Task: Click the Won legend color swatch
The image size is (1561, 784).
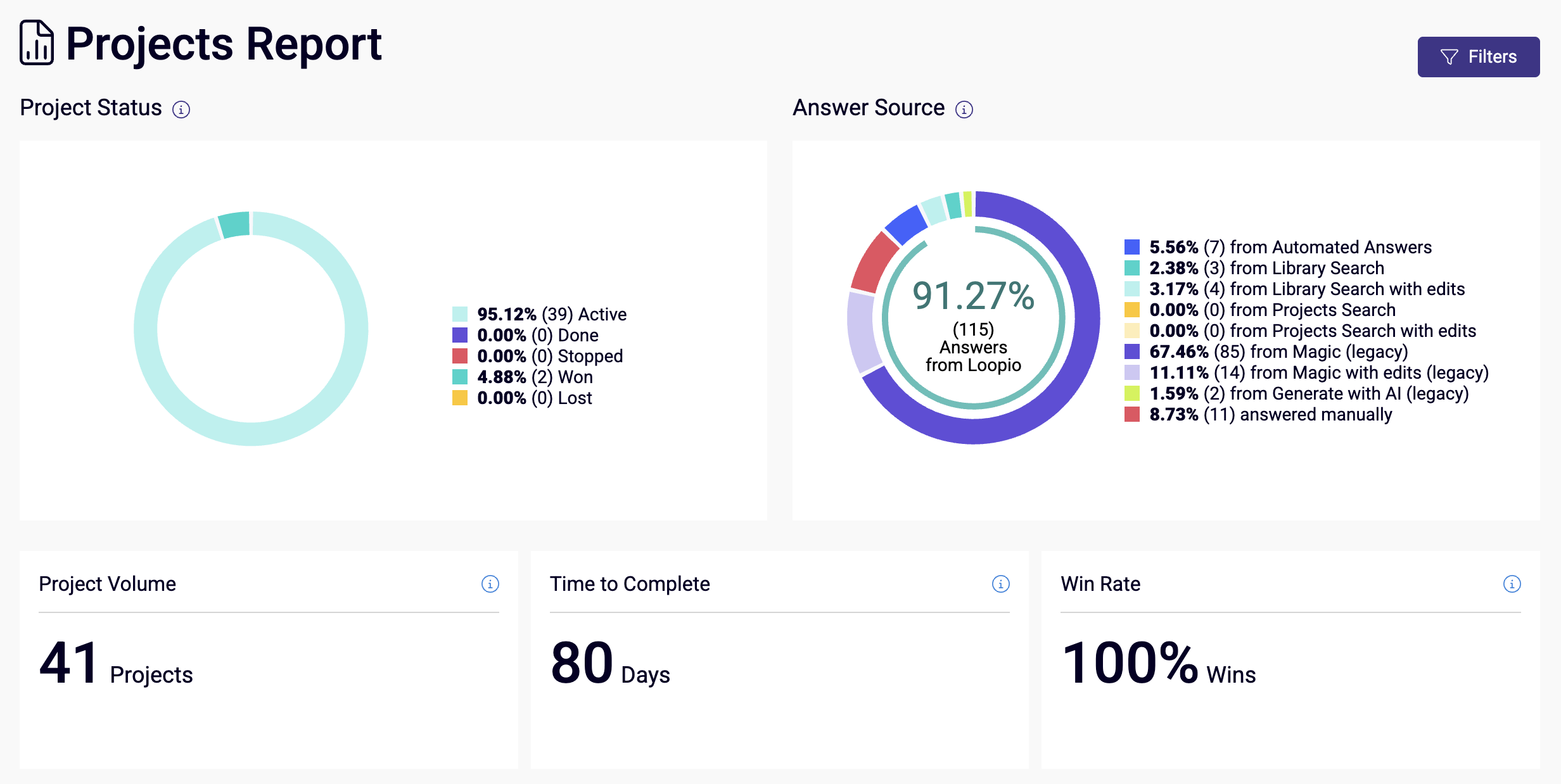Action: pyautogui.click(x=460, y=377)
